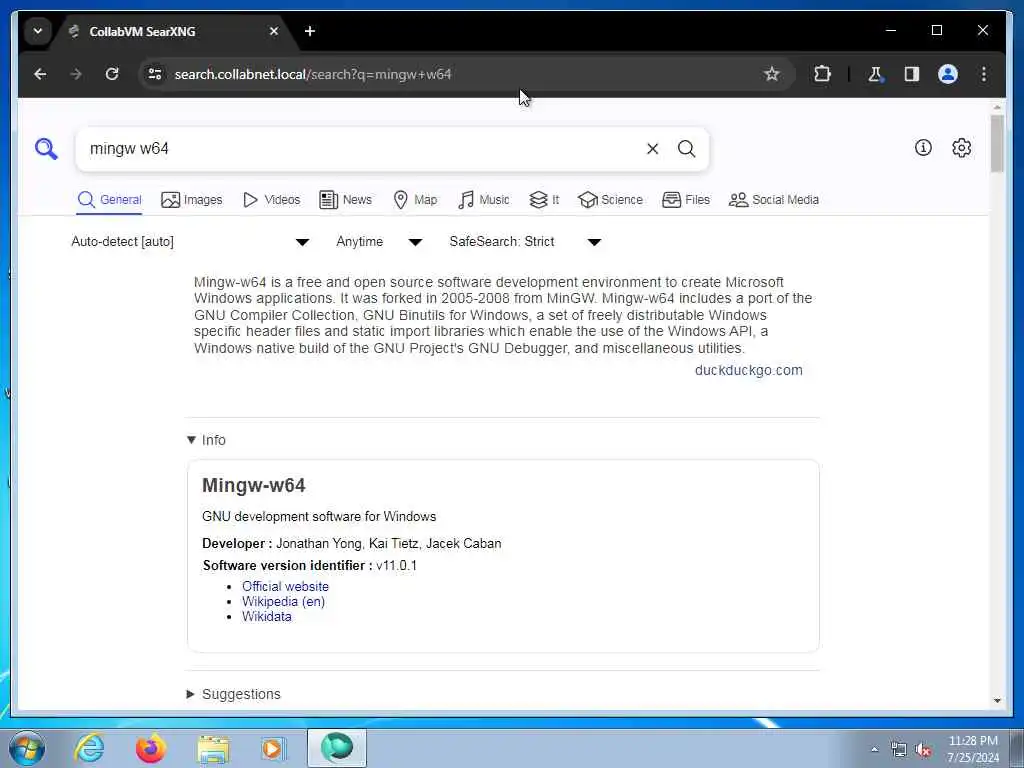This screenshot has width=1024, height=768.
Task: Switch to the Videos tab
Action: coord(272,200)
